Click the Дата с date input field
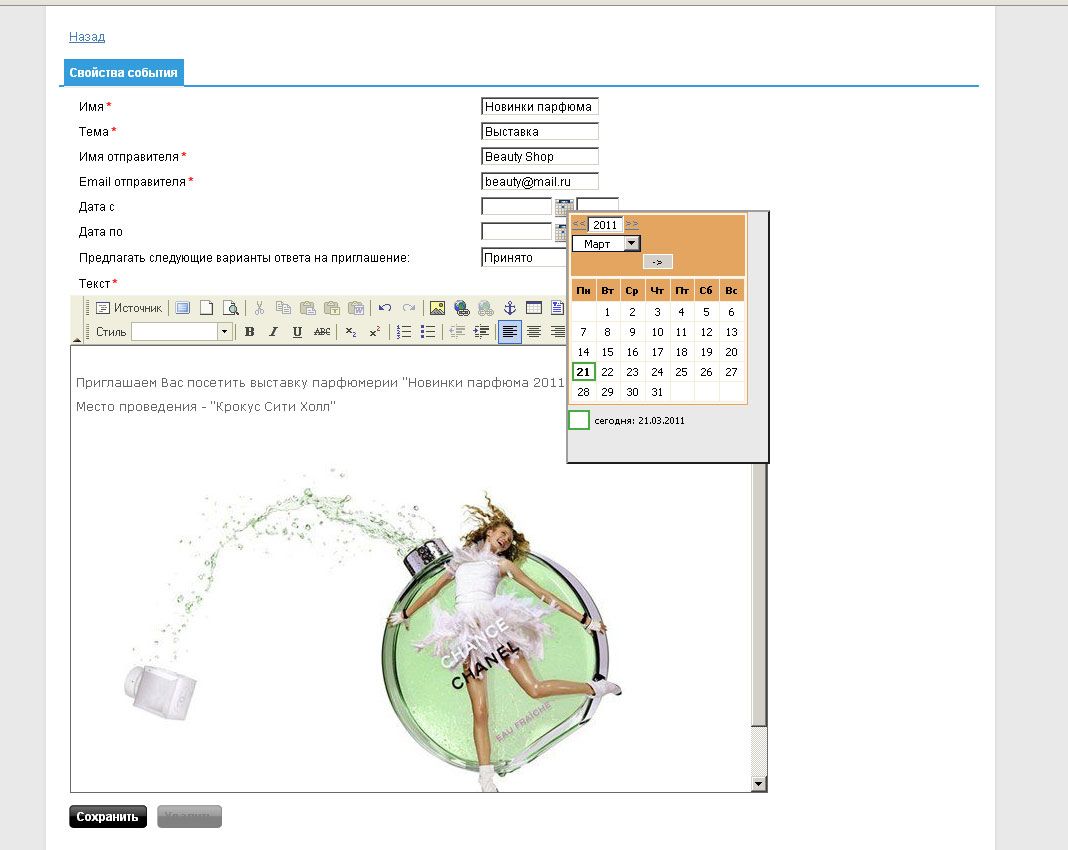This screenshot has width=1068, height=850. tap(516, 206)
